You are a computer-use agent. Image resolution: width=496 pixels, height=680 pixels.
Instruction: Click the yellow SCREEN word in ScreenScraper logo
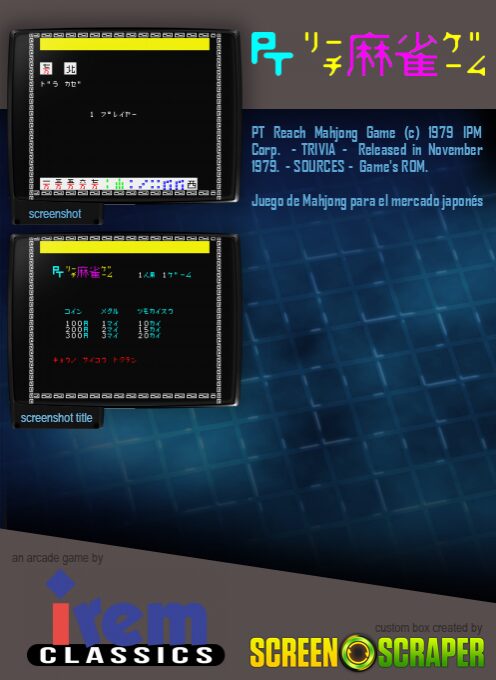tap(294, 653)
